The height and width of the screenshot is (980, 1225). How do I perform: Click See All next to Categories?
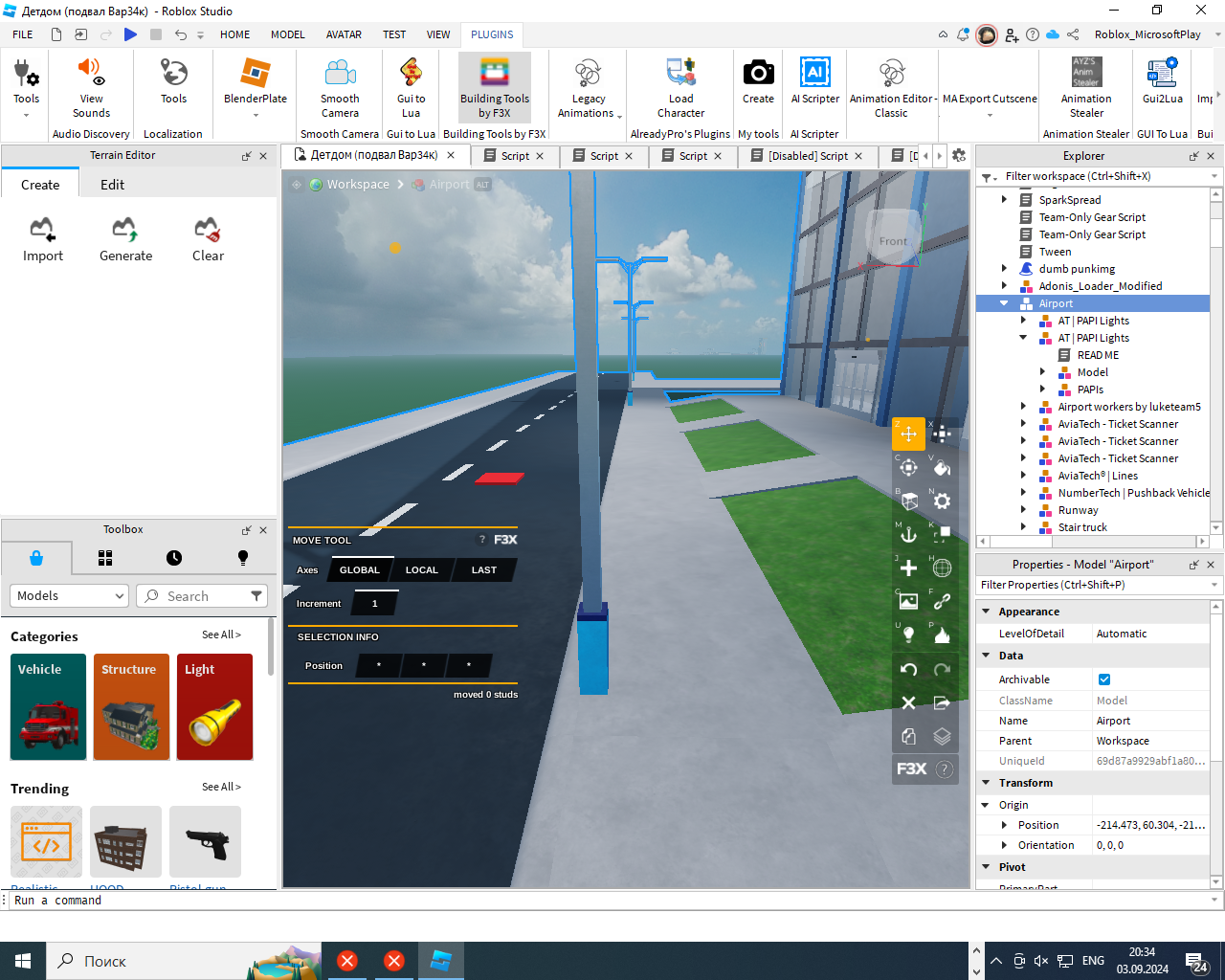click(221, 635)
